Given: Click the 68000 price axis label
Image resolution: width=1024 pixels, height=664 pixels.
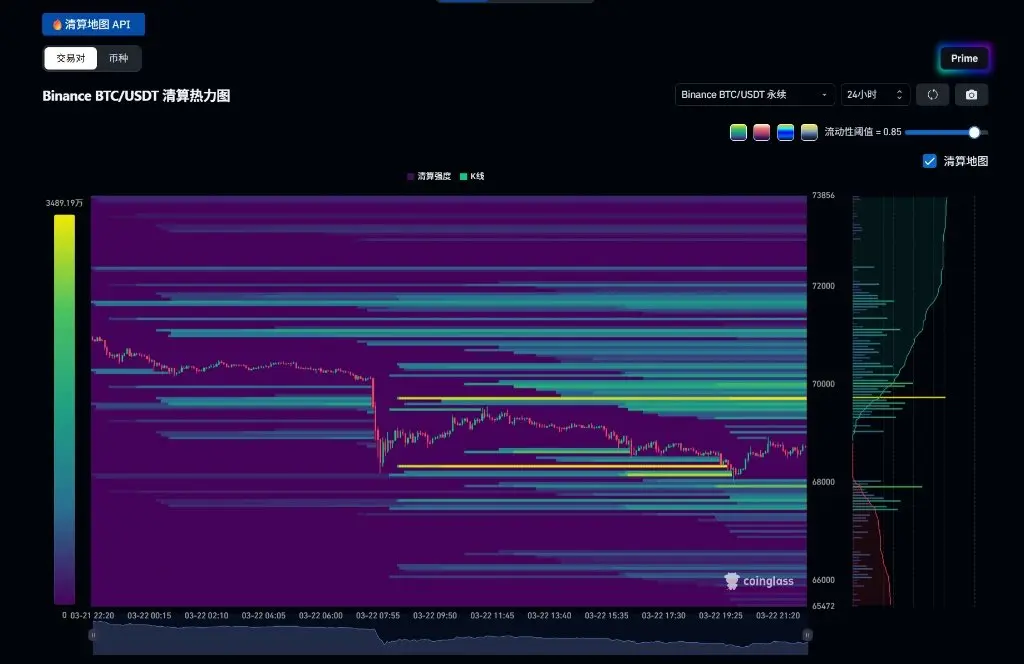Looking at the screenshot, I should (823, 482).
